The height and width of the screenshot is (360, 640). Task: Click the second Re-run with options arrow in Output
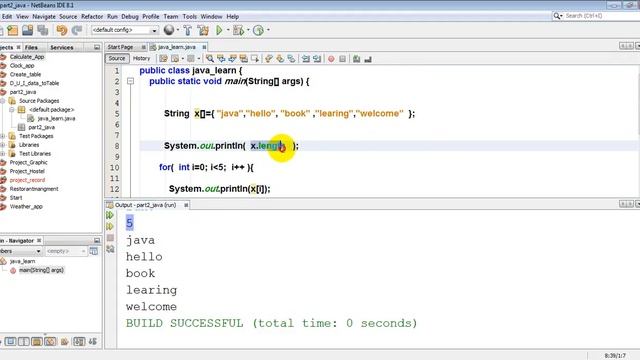[x=110, y=226]
